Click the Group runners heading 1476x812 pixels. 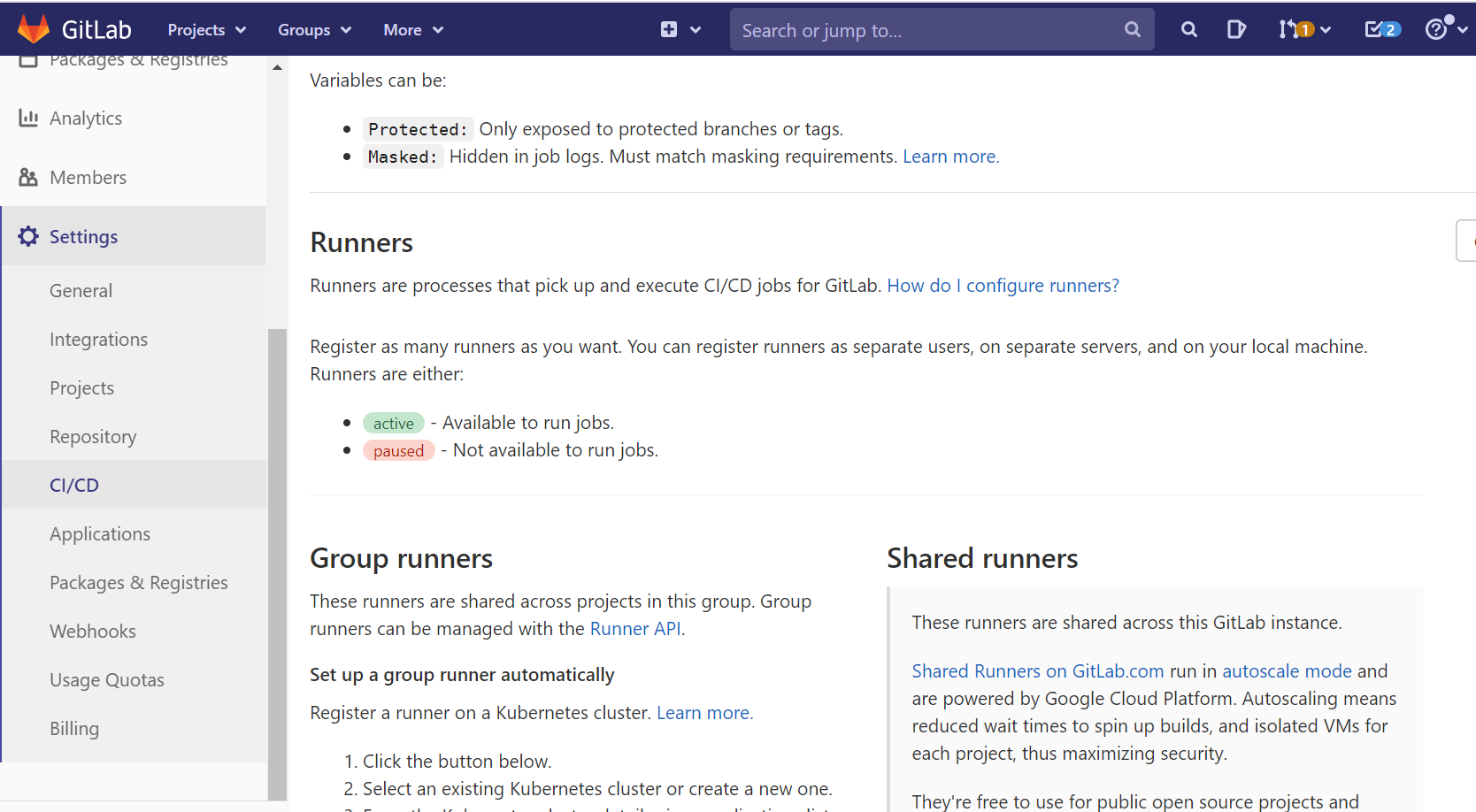pos(401,558)
